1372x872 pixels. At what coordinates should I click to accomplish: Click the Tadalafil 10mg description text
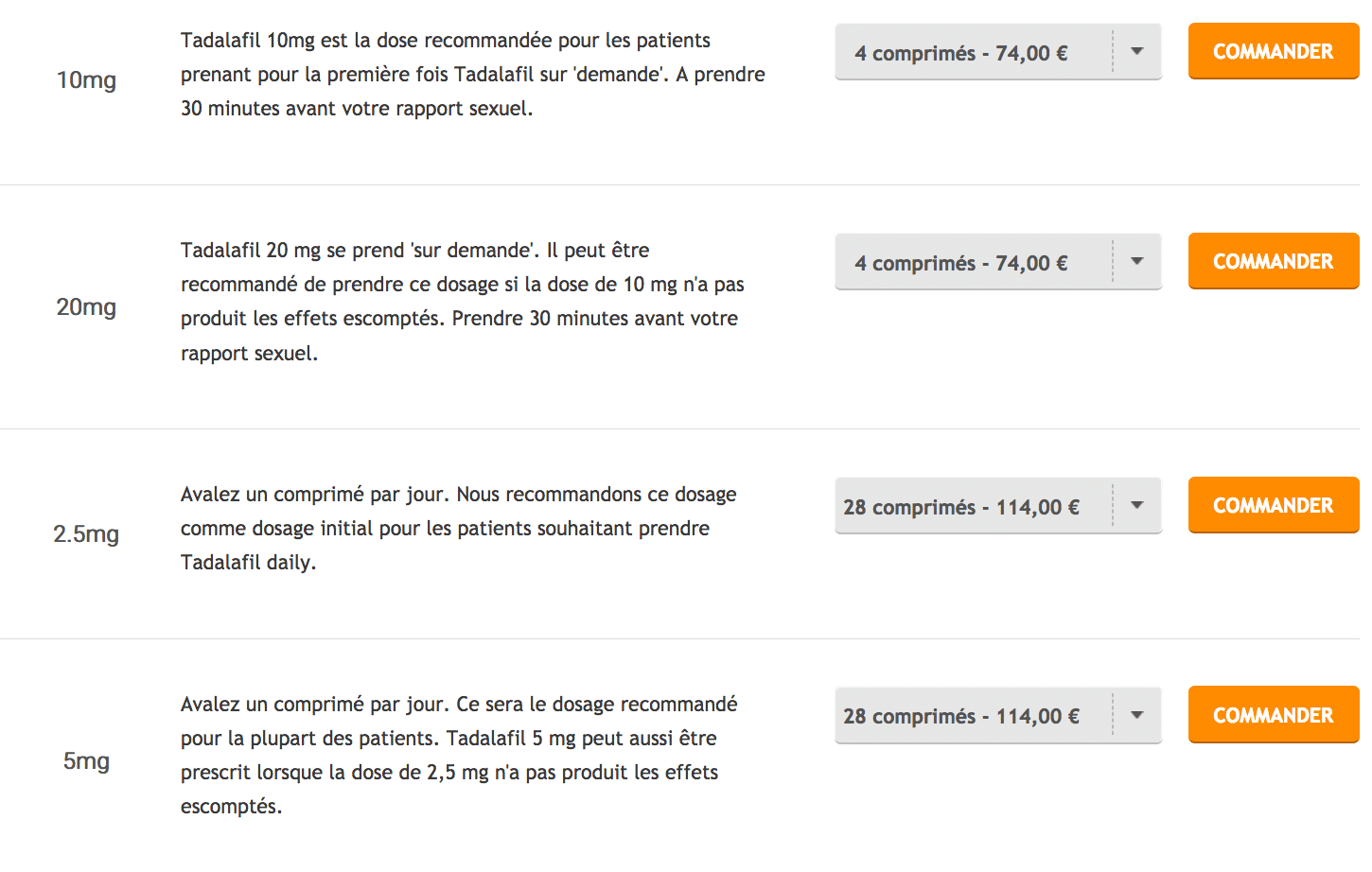pyautogui.click(x=473, y=75)
